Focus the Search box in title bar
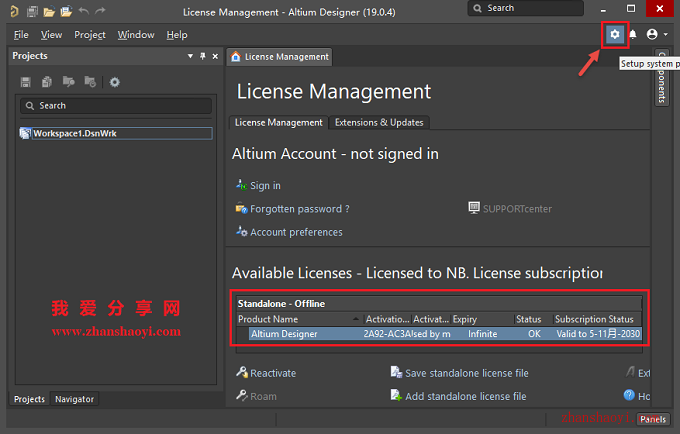Screen dimensions: 680x434 [525, 8]
